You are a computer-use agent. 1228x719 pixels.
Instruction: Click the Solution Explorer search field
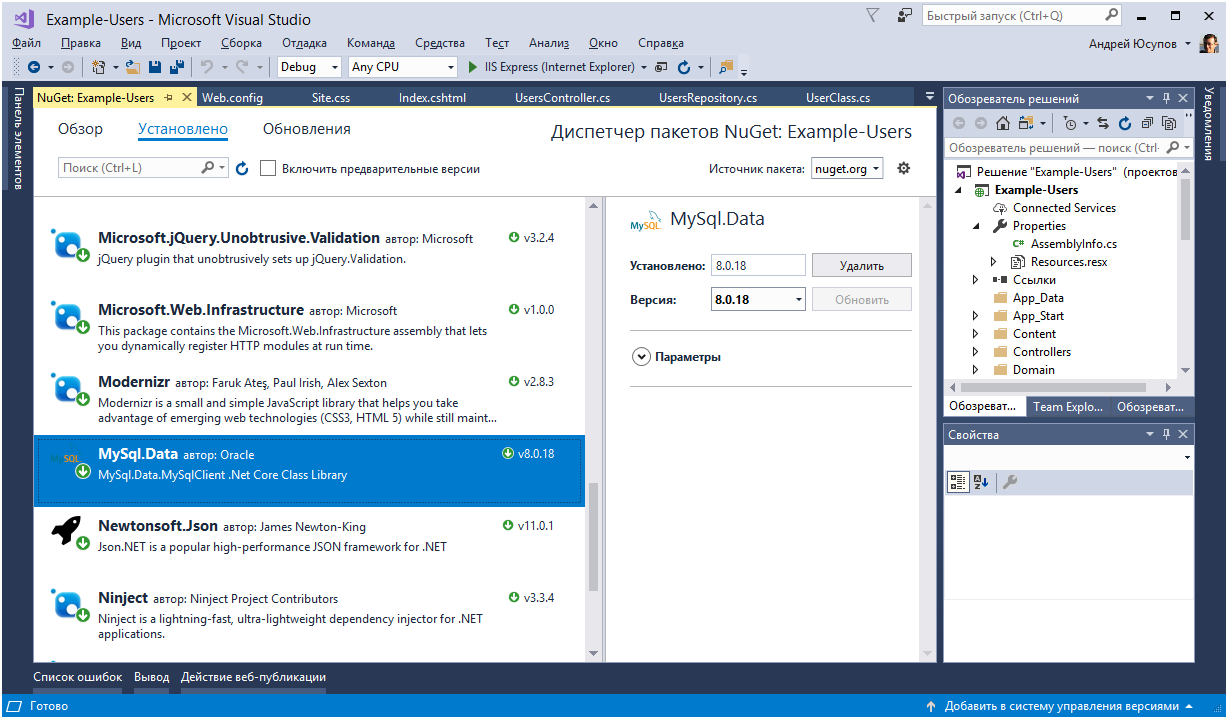pyautogui.click(x=1068, y=147)
